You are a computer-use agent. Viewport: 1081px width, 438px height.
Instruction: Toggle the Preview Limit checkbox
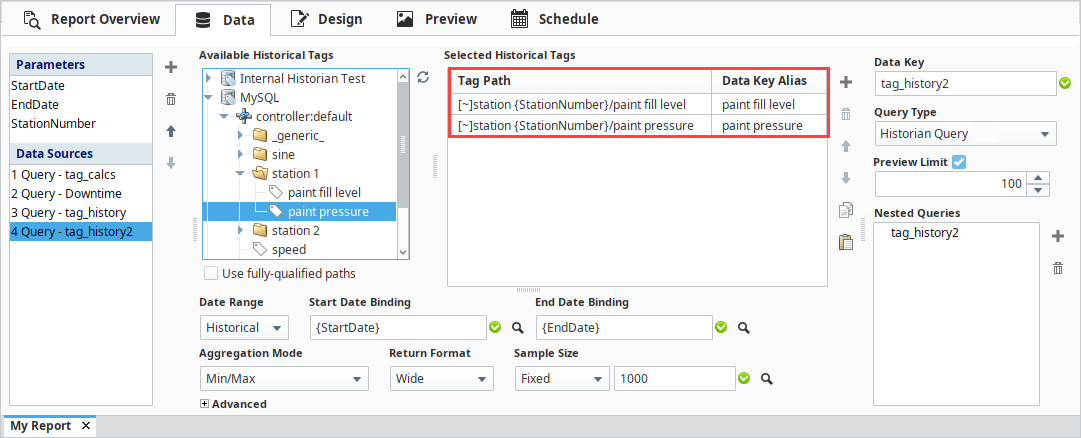[959, 162]
